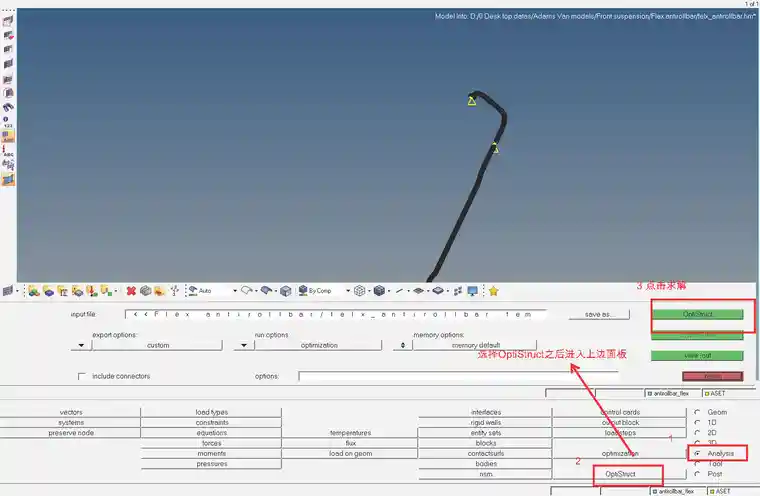
Task: Click the green OptiStruct solve button
Action: pos(697,314)
